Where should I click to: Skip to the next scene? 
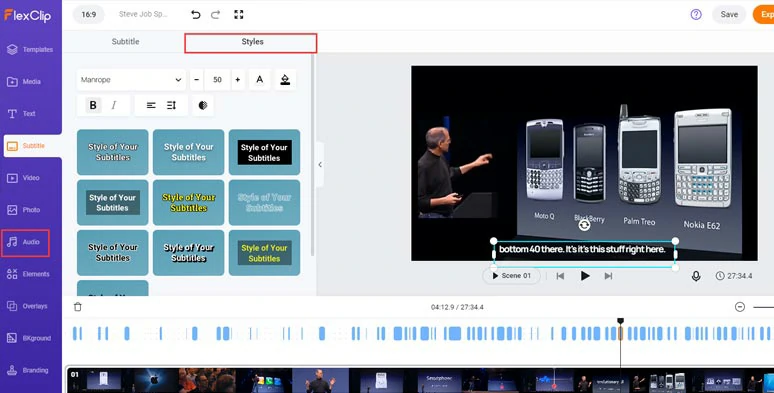608,276
